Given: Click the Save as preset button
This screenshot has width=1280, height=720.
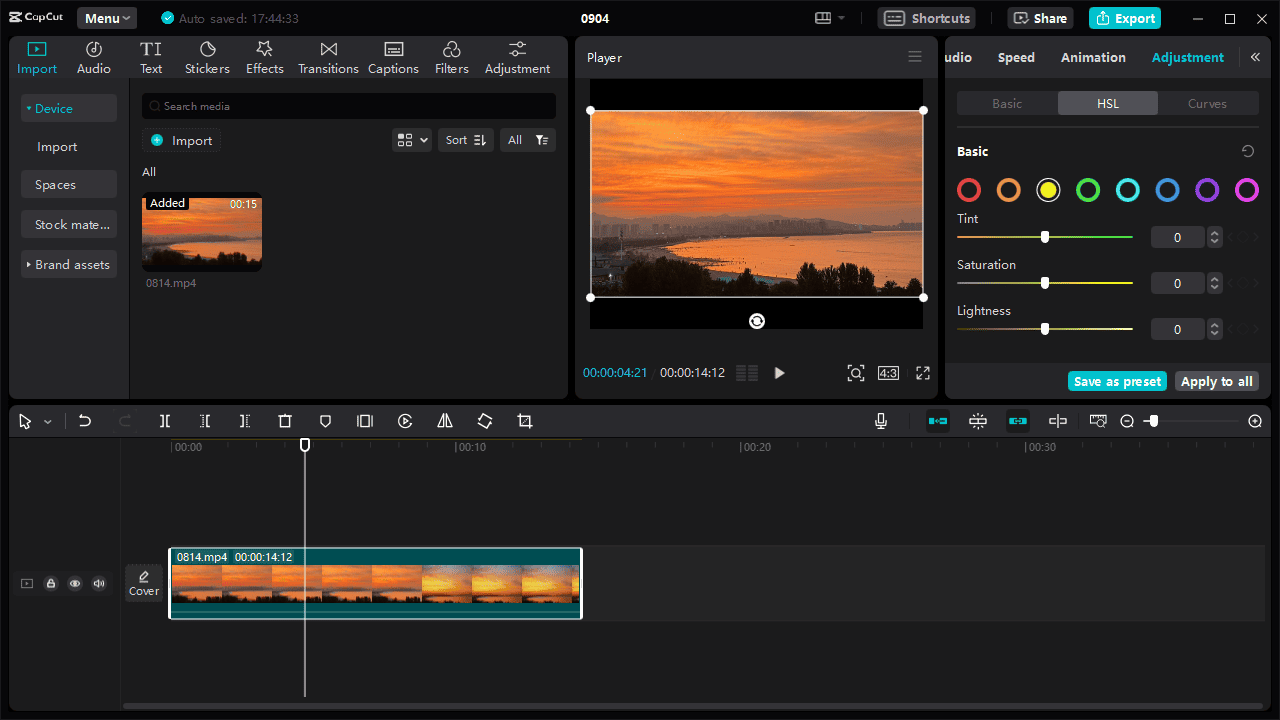Looking at the screenshot, I should click(1117, 381).
